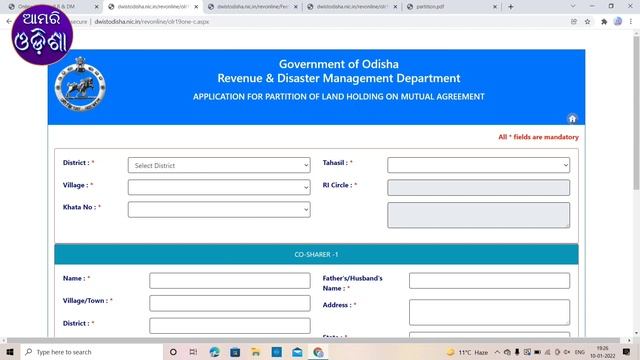This screenshot has width=640, height=360.
Task: Click the ENG language indicator
Action: coord(580,352)
